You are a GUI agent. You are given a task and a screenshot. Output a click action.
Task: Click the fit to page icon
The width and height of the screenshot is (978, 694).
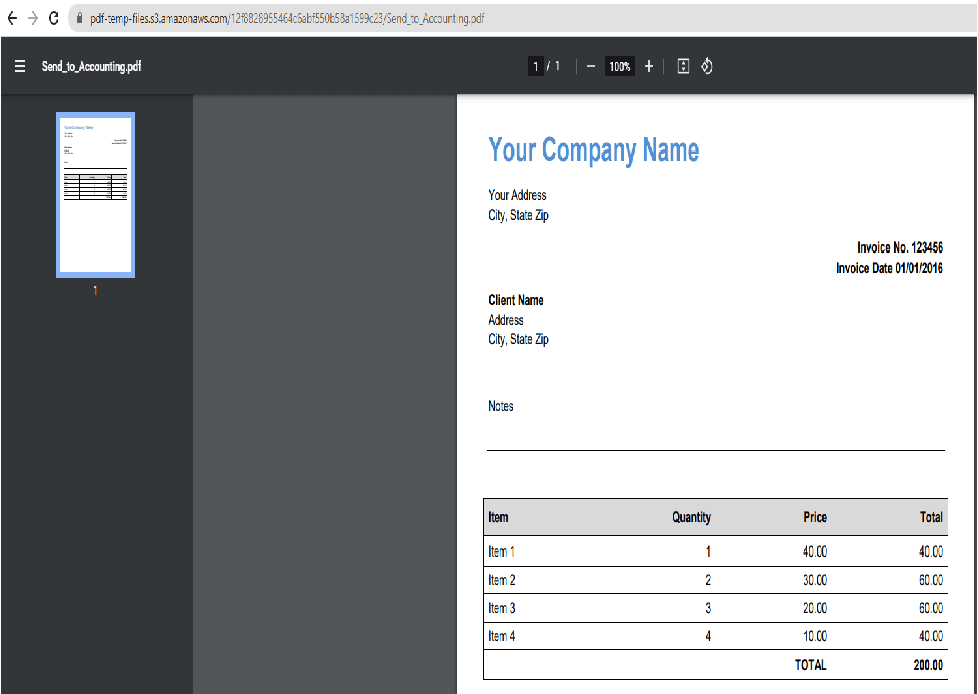click(x=683, y=66)
